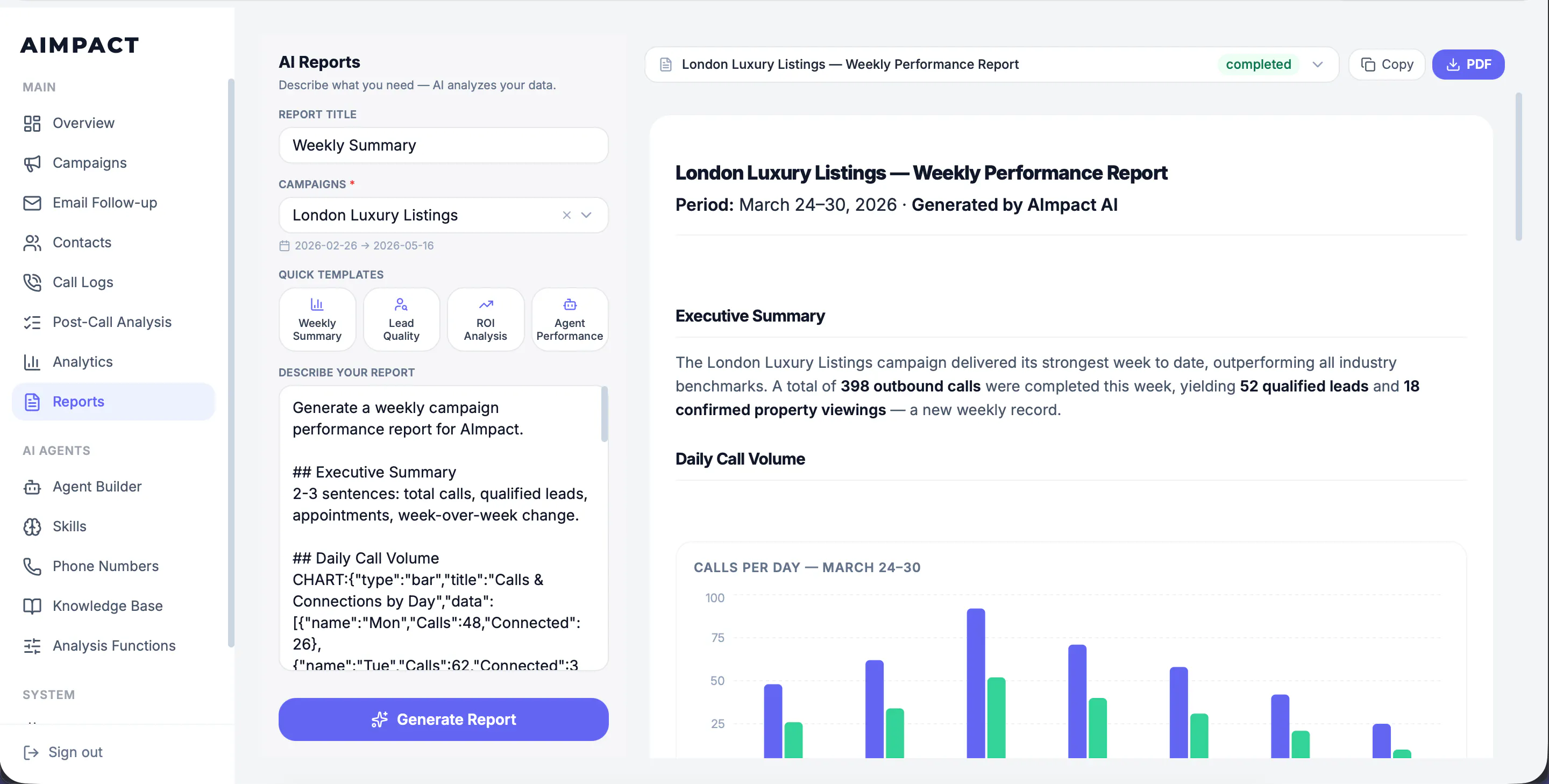Expand the report selector chevron
Viewport: 1549px width, 784px height.
click(x=1318, y=65)
